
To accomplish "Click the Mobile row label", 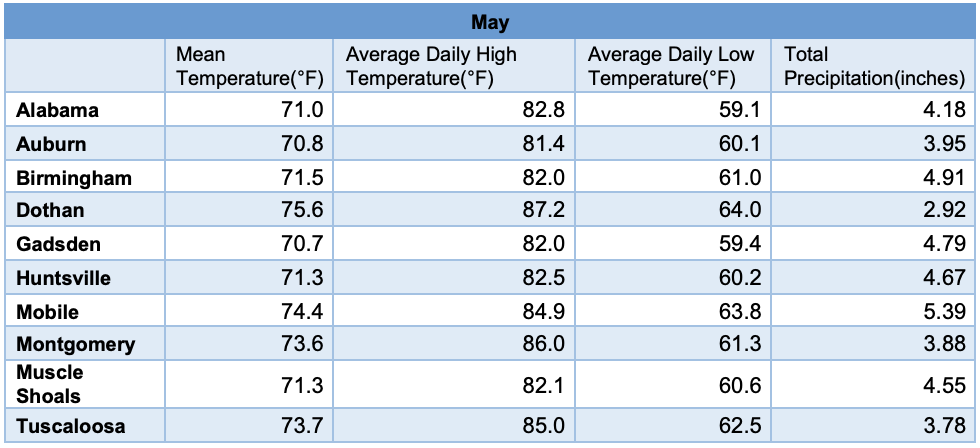I will point(48,311).
